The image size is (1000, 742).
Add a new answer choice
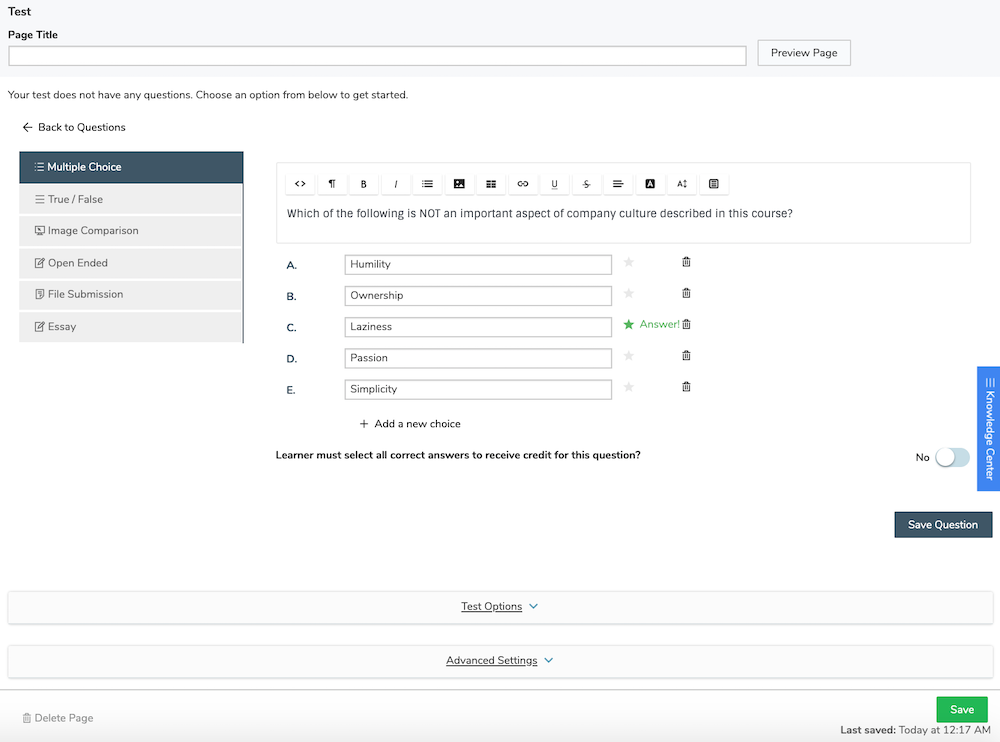[x=409, y=423]
